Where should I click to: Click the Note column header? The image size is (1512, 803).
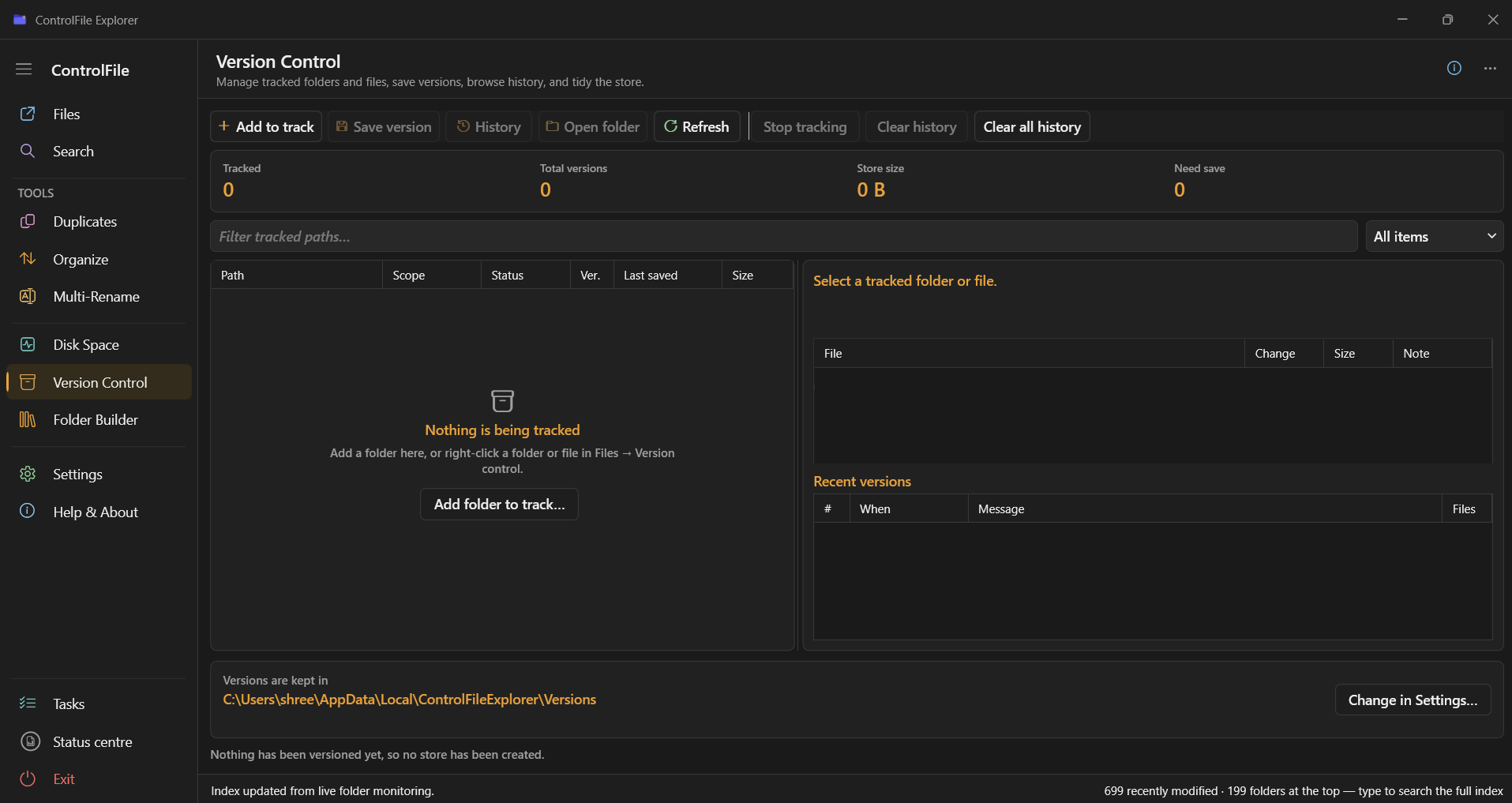click(x=1443, y=353)
